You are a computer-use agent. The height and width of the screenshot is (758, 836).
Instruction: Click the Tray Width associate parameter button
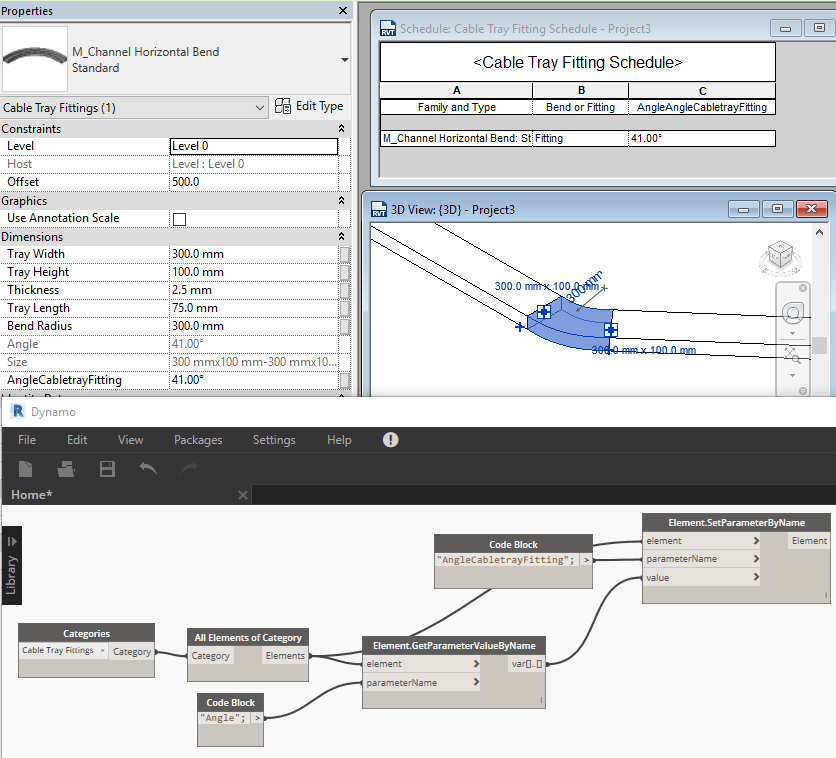pyautogui.click(x=345, y=254)
